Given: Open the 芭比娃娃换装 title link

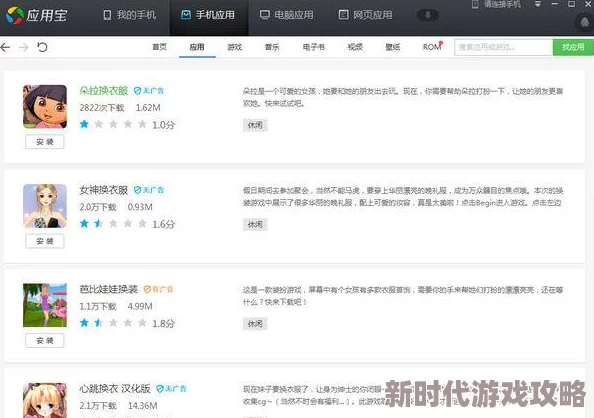Looking at the screenshot, I should click(108, 289).
